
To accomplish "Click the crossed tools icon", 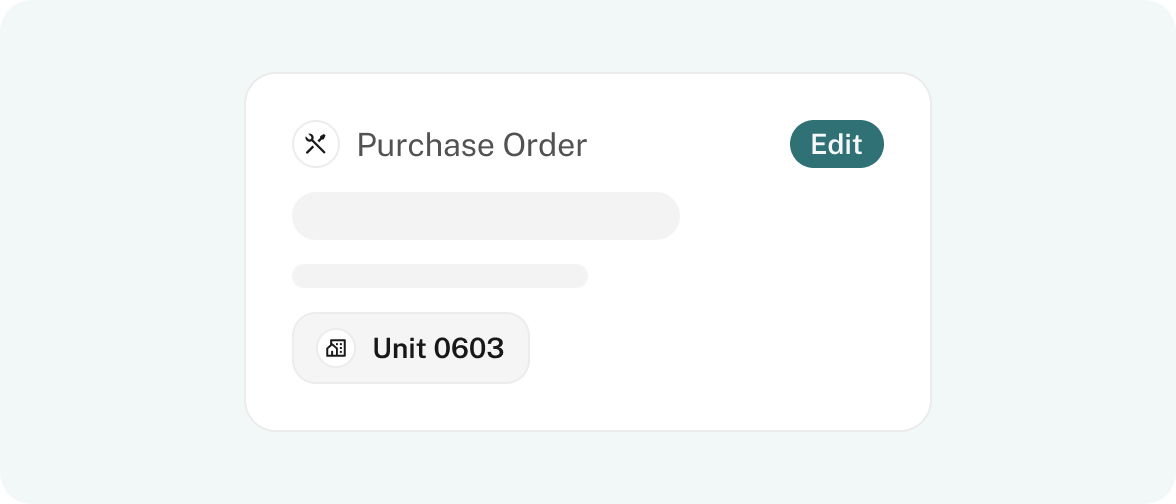I will 316,144.
